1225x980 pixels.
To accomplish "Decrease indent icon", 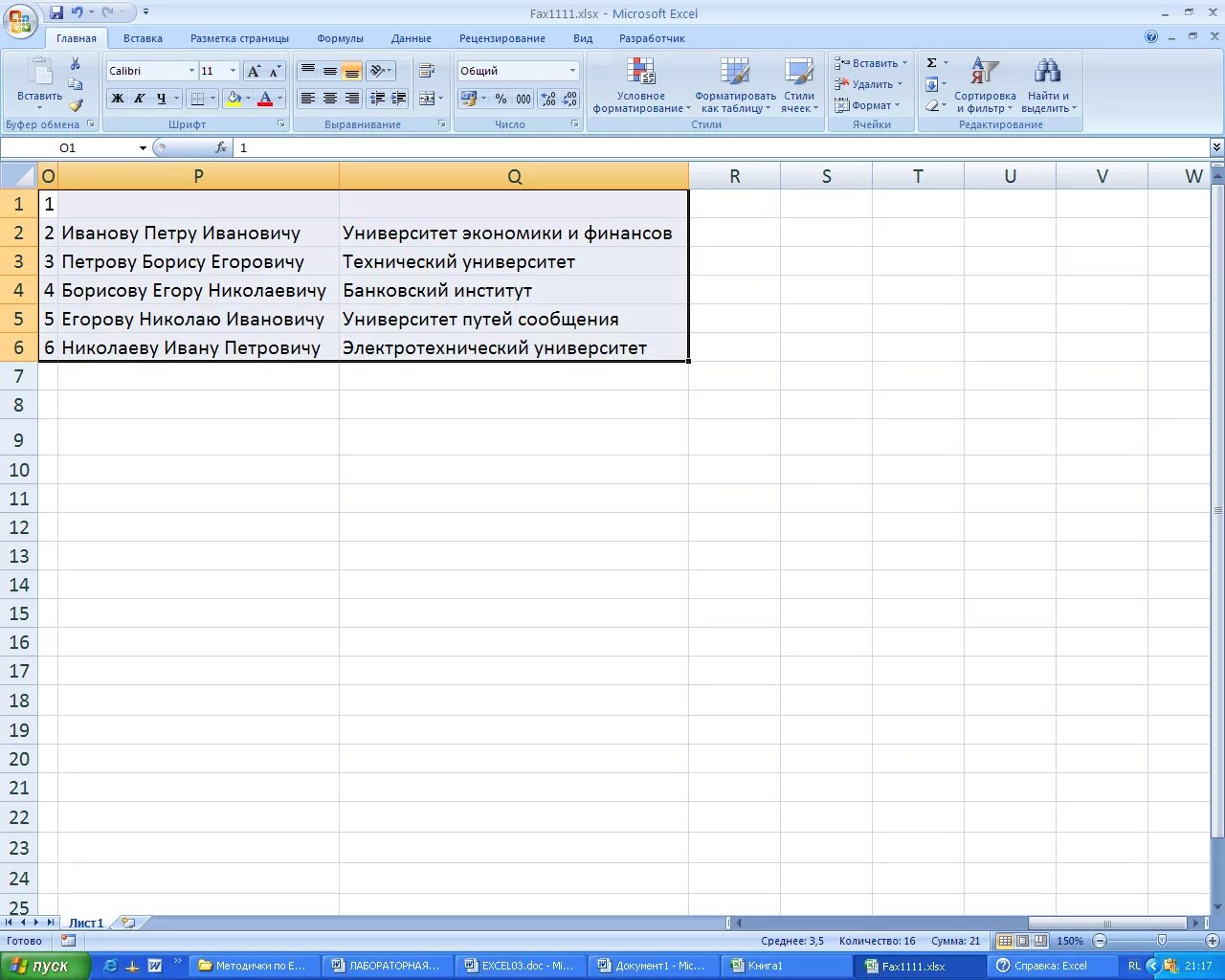I will [377, 98].
